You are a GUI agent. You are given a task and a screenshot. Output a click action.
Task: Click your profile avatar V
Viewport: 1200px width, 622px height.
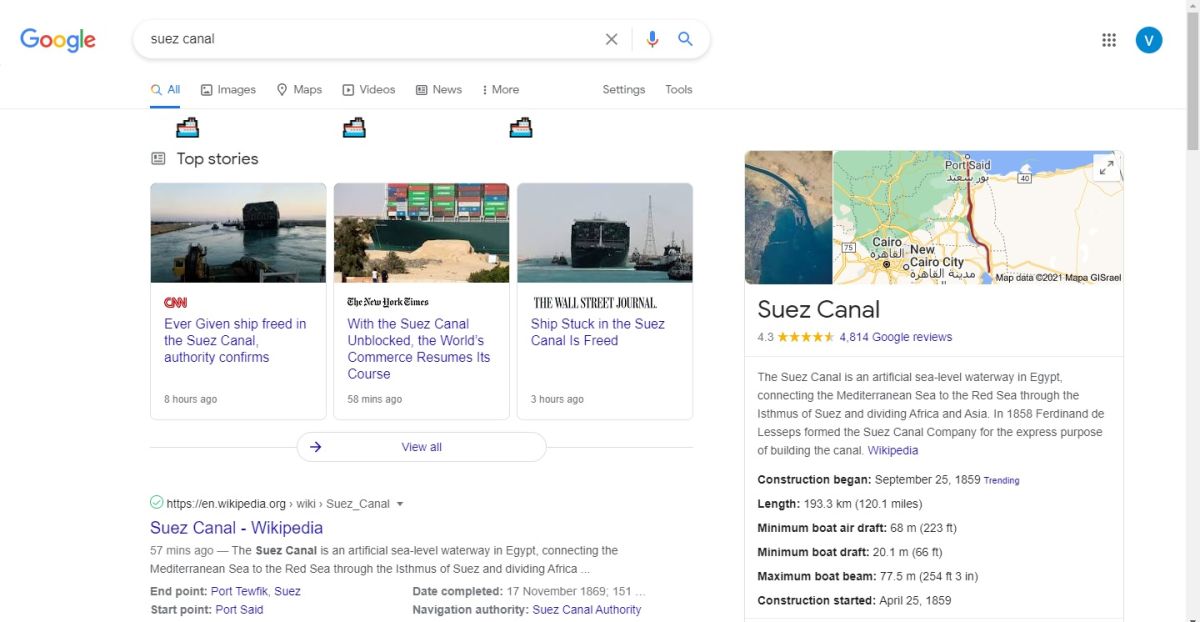point(1149,39)
